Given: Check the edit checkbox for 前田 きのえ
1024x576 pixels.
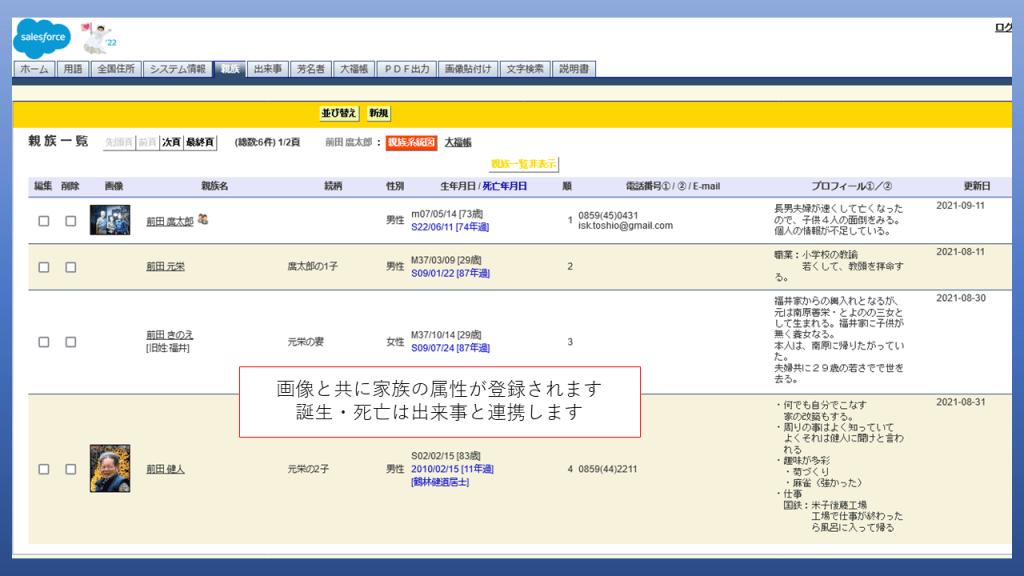Looking at the screenshot, I should (x=44, y=342).
